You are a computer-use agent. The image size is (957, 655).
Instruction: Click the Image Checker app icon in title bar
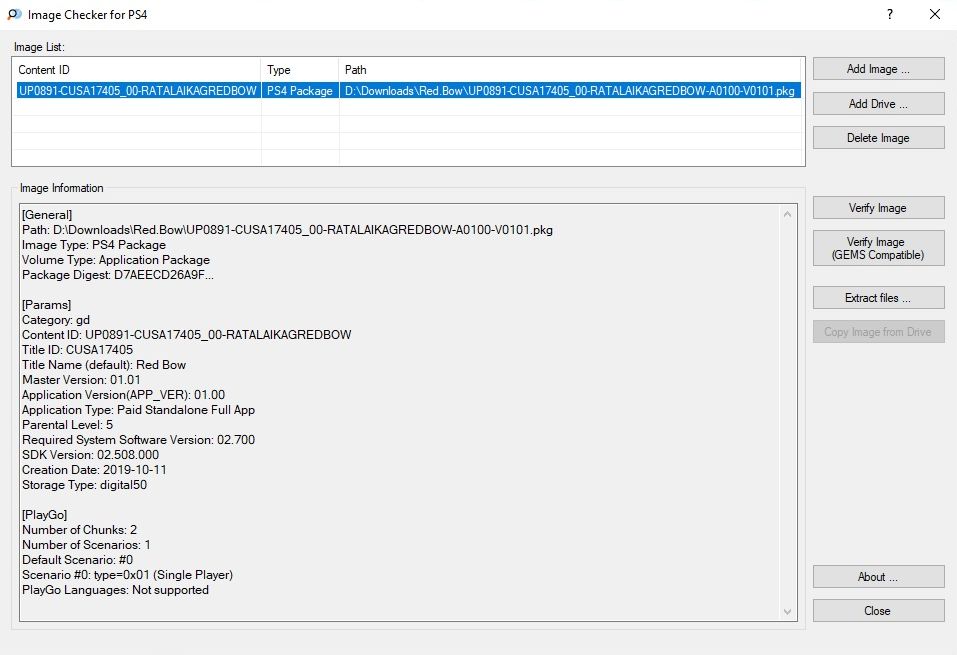click(x=14, y=14)
